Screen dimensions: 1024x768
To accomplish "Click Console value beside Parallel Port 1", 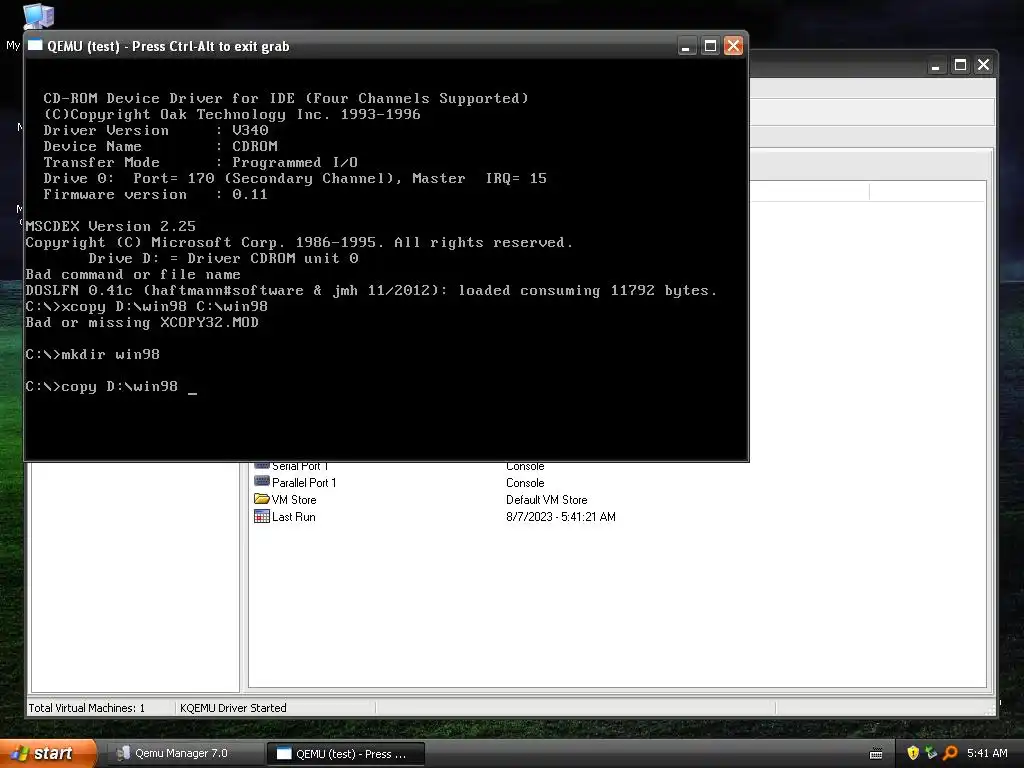I will (x=525, y=483).
